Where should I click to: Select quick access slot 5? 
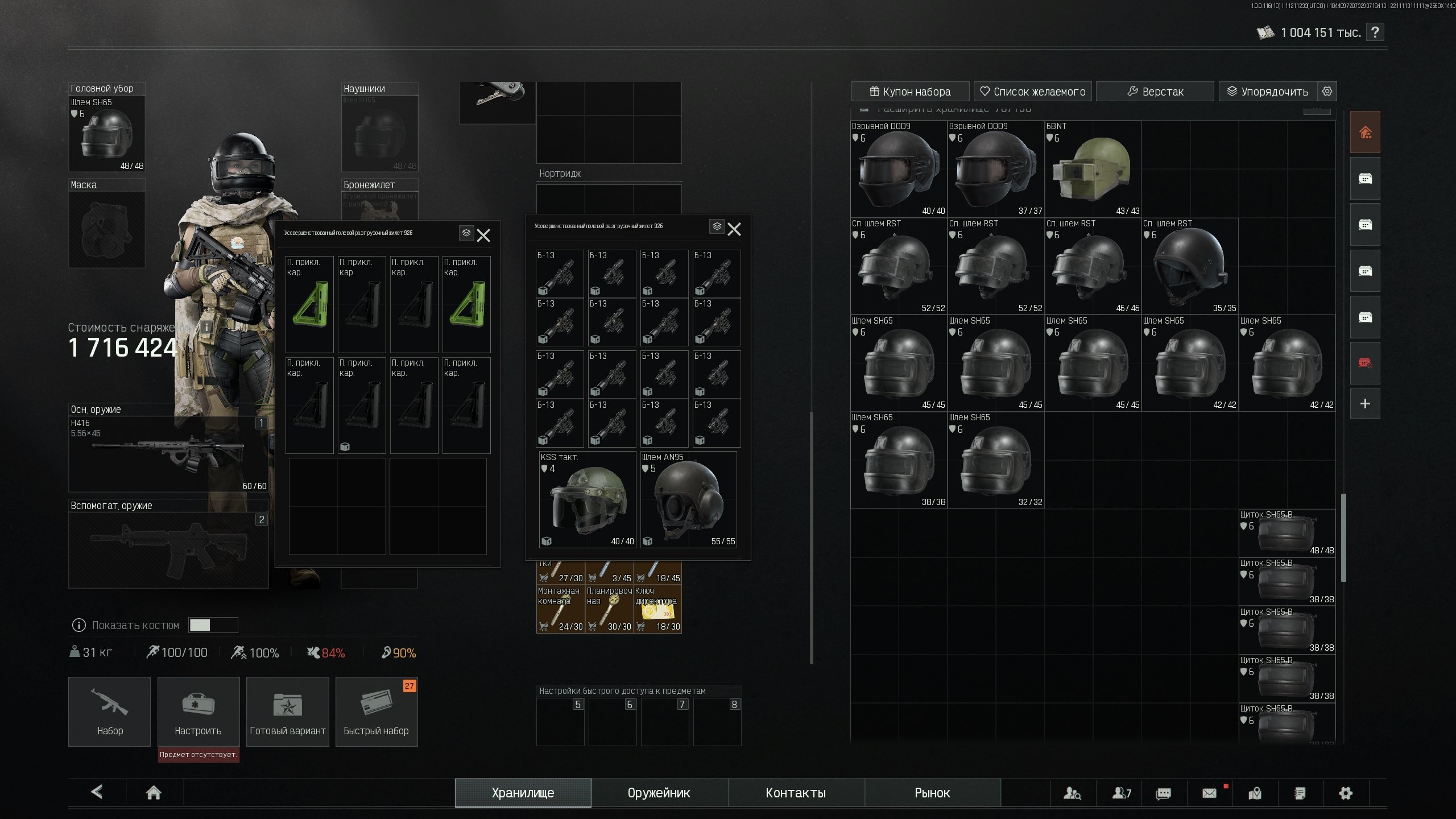[560, 722]
